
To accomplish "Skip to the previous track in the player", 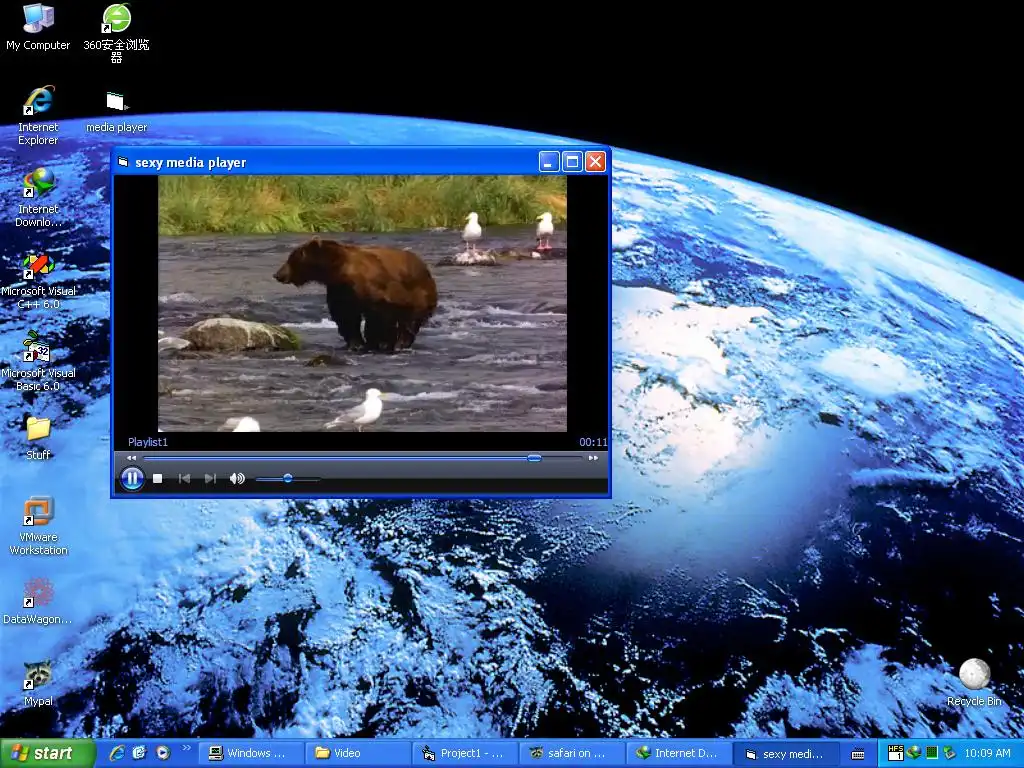I will 184,479.
